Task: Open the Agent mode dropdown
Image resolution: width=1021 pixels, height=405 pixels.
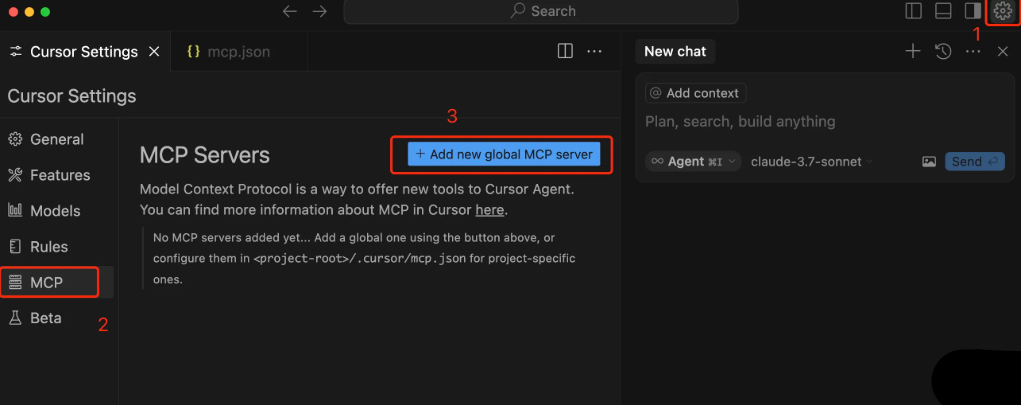Action: (693, 161)
